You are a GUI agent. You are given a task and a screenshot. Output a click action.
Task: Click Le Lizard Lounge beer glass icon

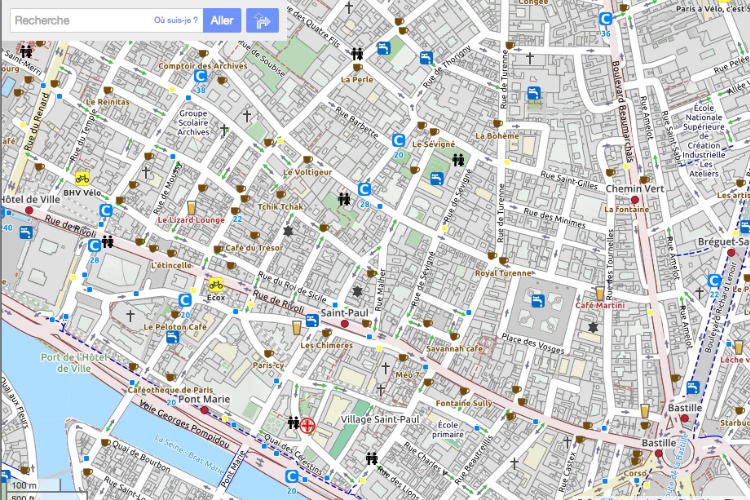(x=191, y=208)
